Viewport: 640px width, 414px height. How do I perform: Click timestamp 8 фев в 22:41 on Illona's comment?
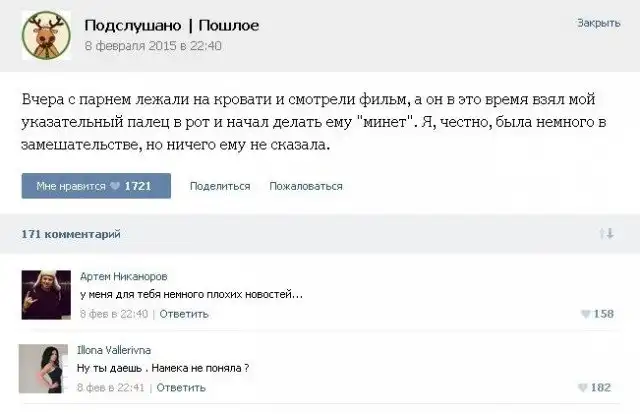(x=113, y=387)
